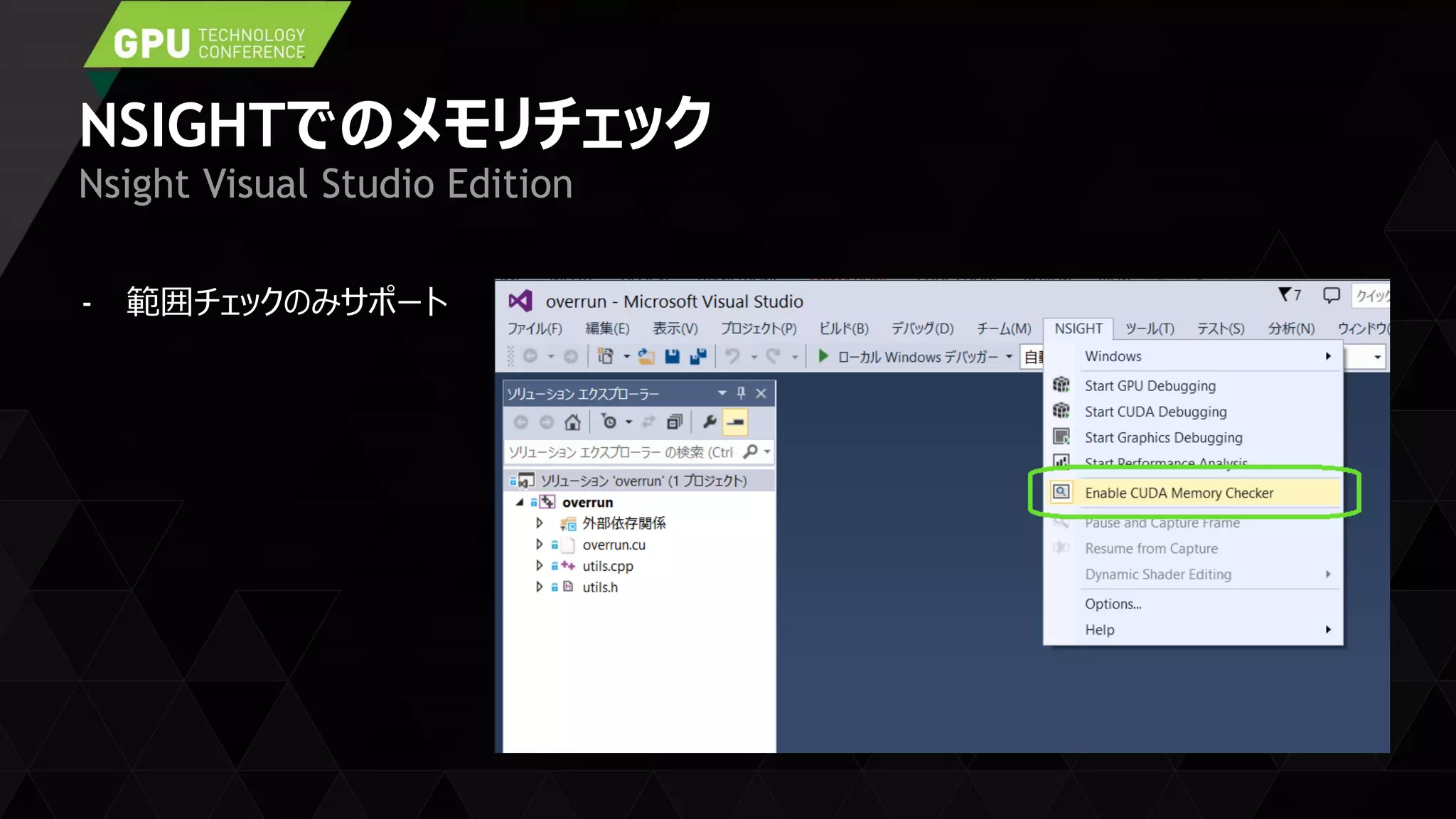Open Solution Explorer window options dropdown

[x=722, y=393]
